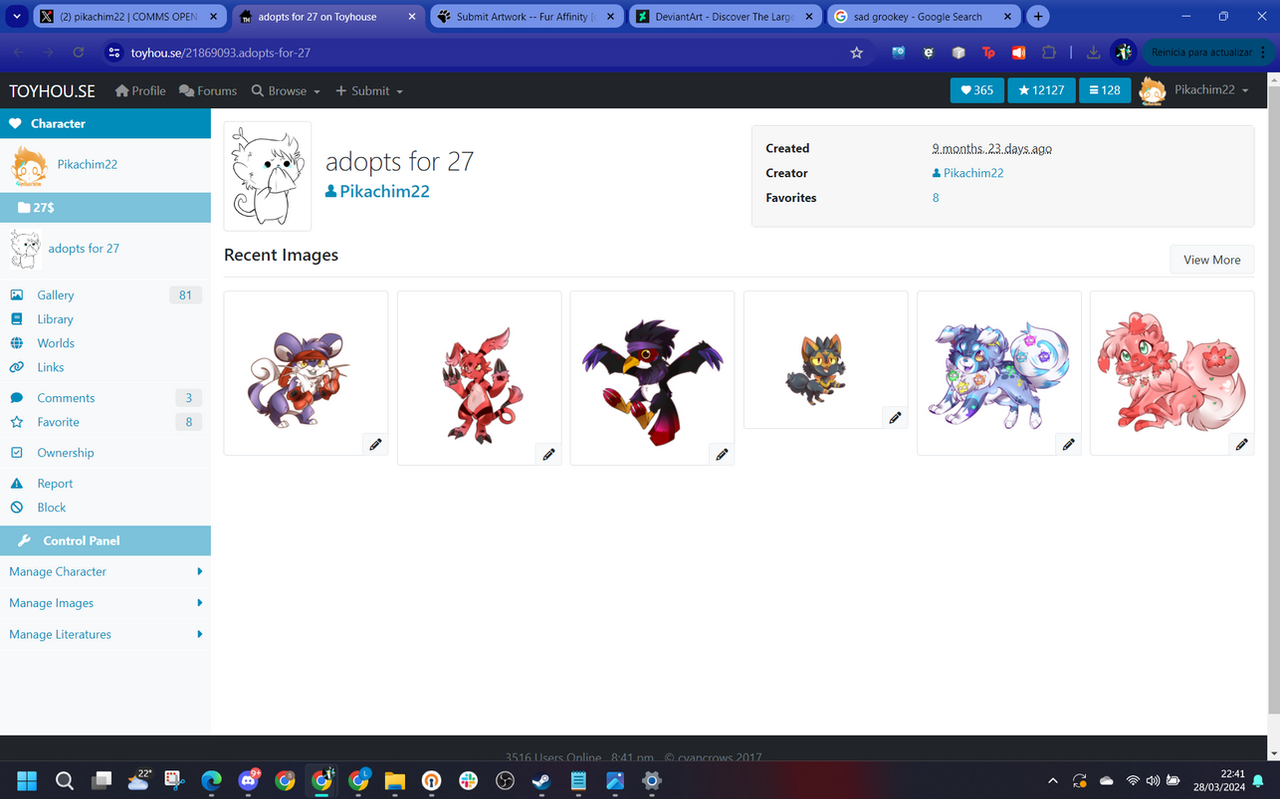Open the pink strawberry creature image

pos(1171,372)
